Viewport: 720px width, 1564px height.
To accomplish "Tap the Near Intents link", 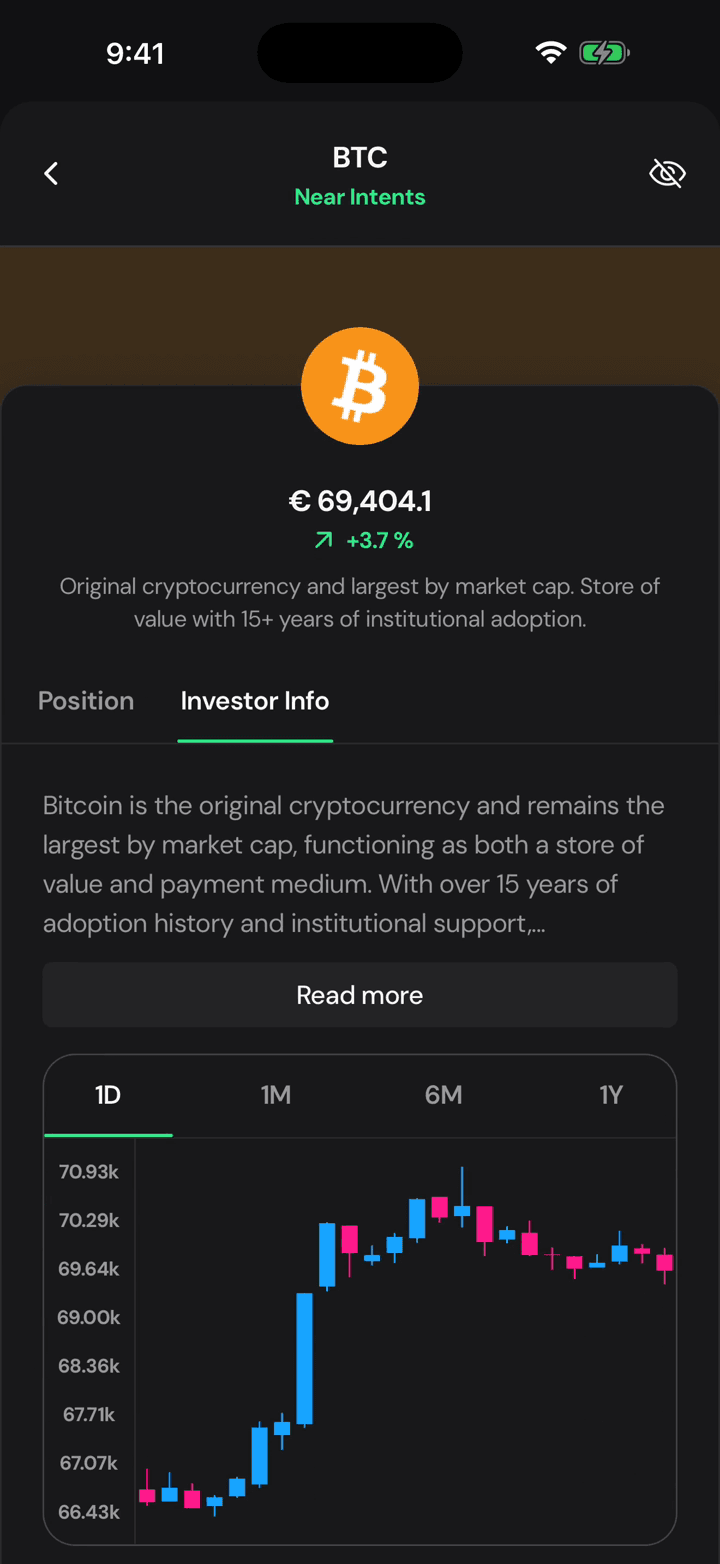I will tap(360, 197).
